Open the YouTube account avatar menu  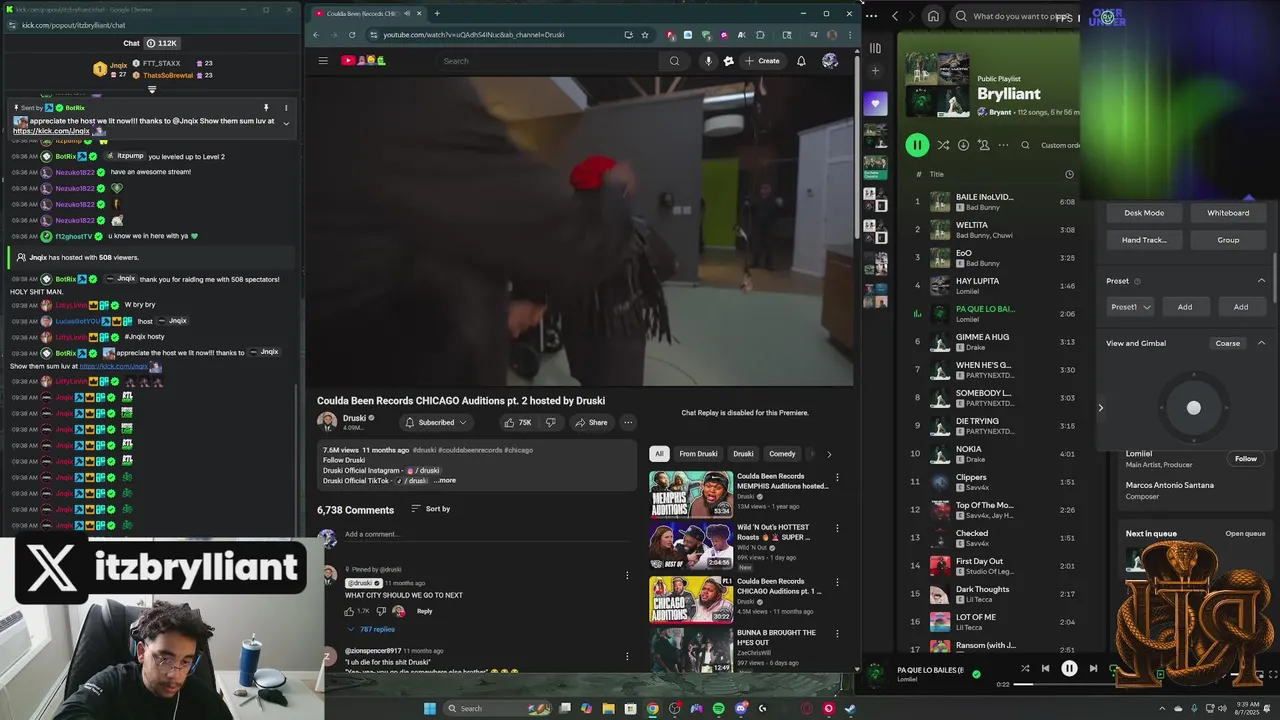(x=829, y=61)
